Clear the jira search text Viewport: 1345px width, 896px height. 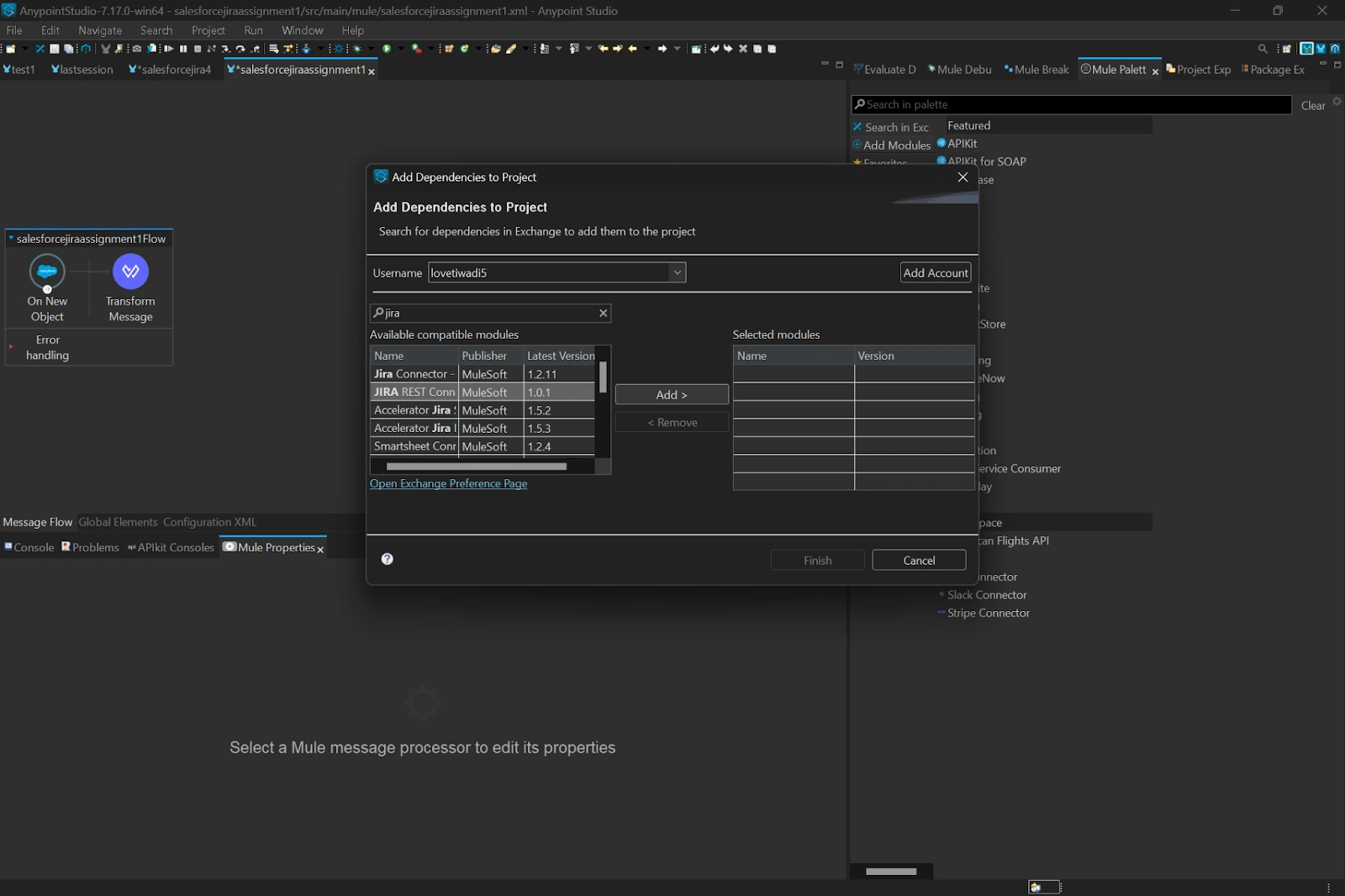click(x=603, y=314)
